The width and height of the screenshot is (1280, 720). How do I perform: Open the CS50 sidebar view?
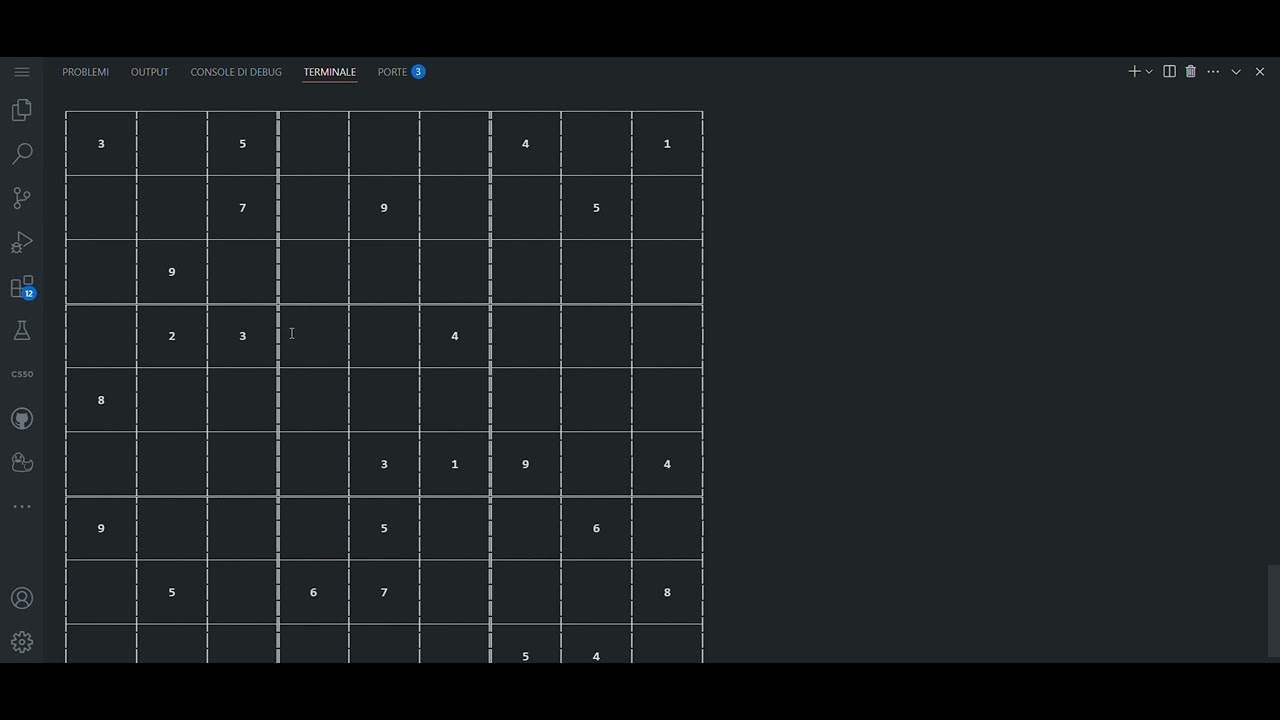pos(22,374)
